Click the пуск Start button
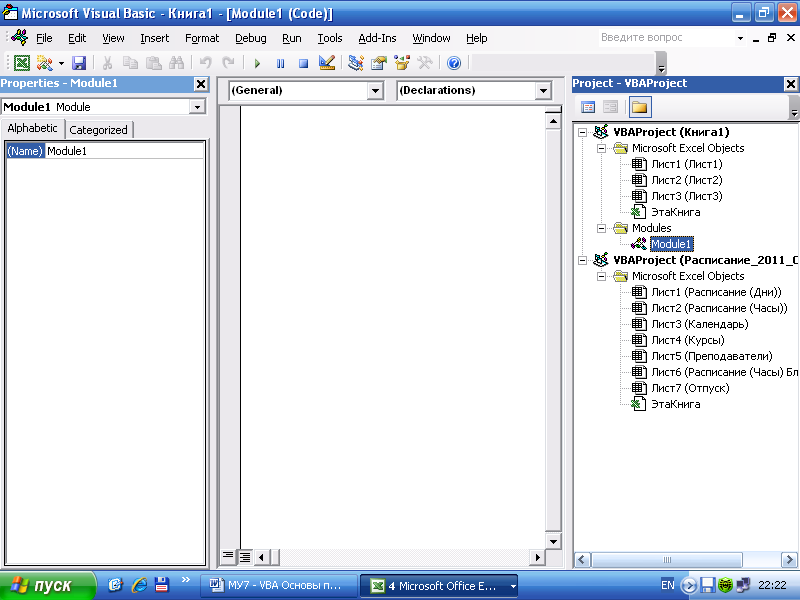Image resolution: width=800 pixels, height=600 pixels. click(x=47, y=585)
